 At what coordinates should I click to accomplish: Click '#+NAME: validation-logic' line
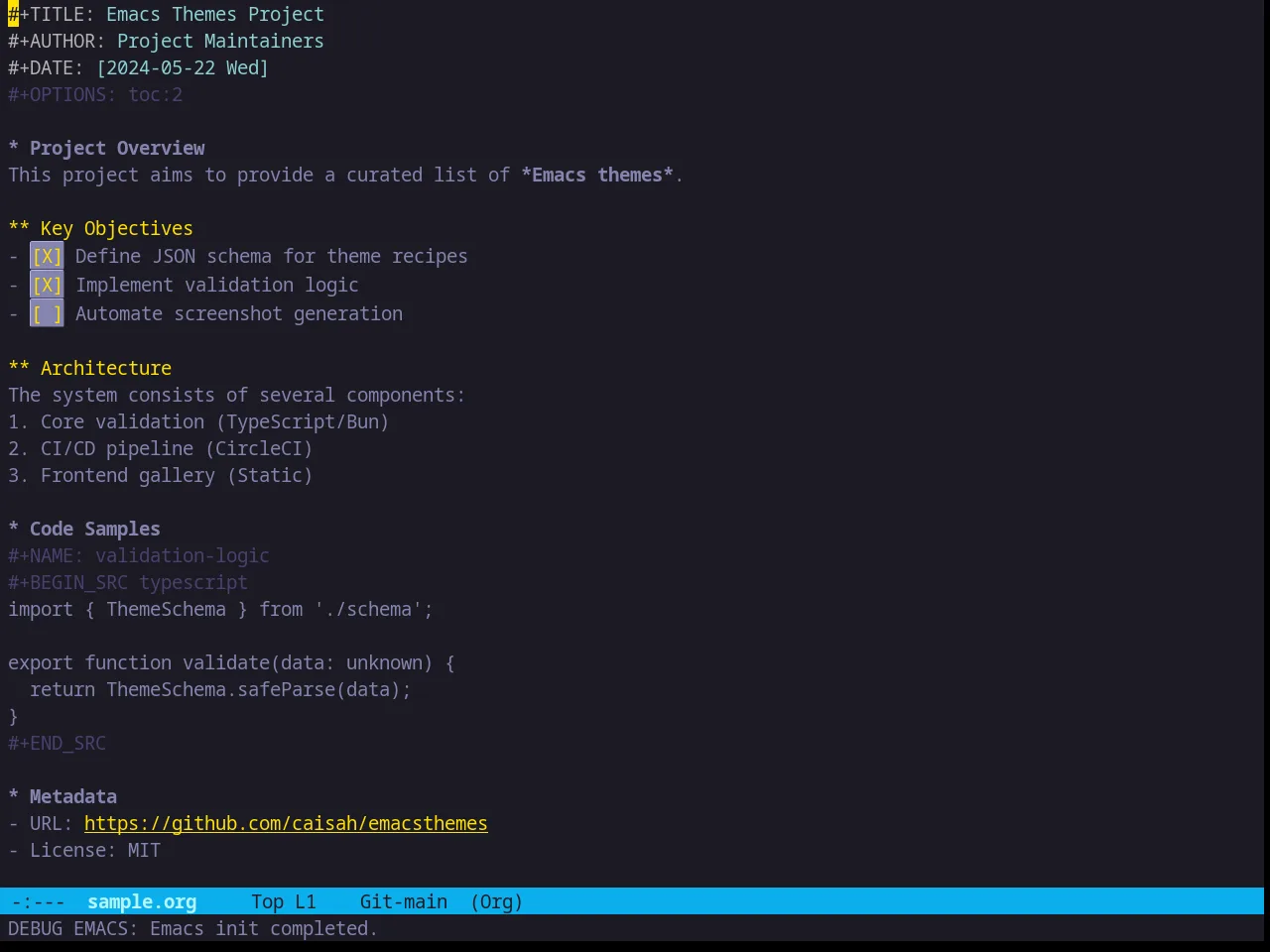coord(139,556)
